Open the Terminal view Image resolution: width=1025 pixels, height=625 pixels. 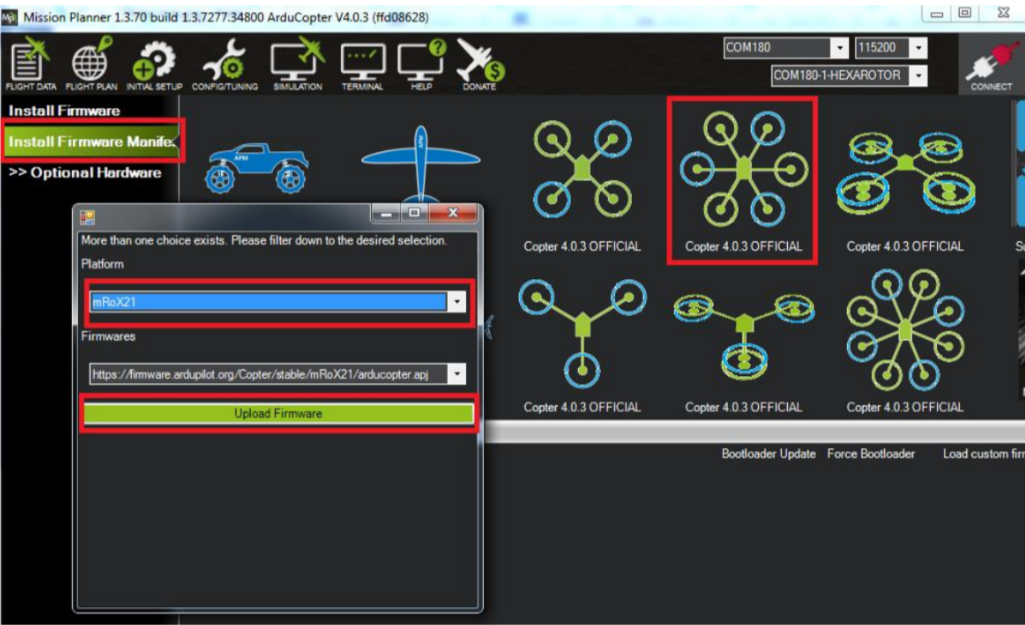[362, 66]
